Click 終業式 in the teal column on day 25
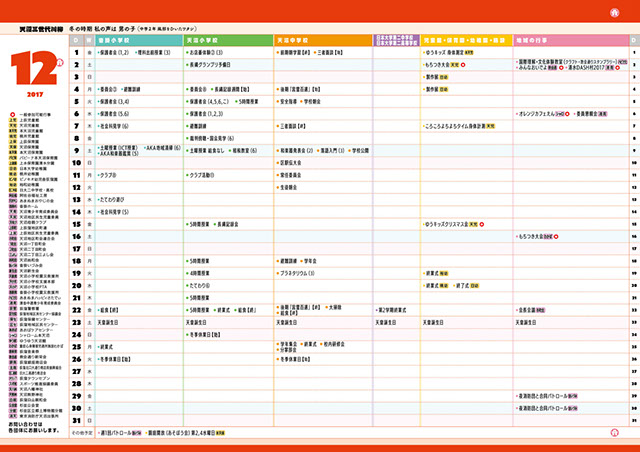This screenshot has width=640, height=452. point(106,347)
